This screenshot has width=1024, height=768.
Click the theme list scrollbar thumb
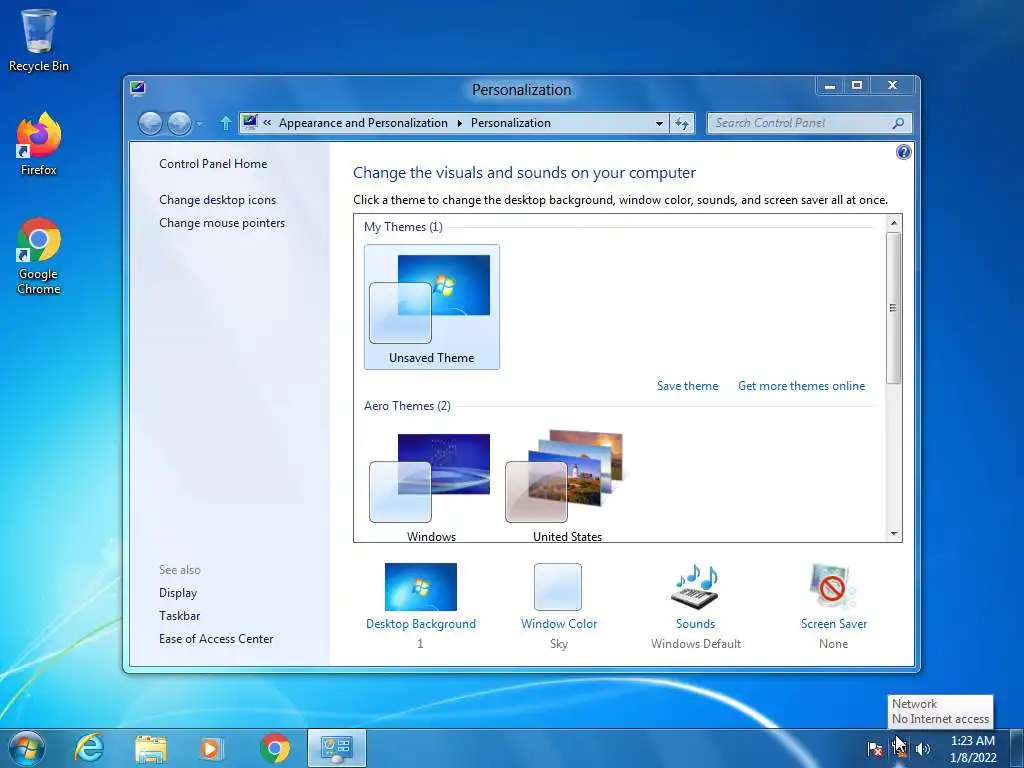point(893,308)
